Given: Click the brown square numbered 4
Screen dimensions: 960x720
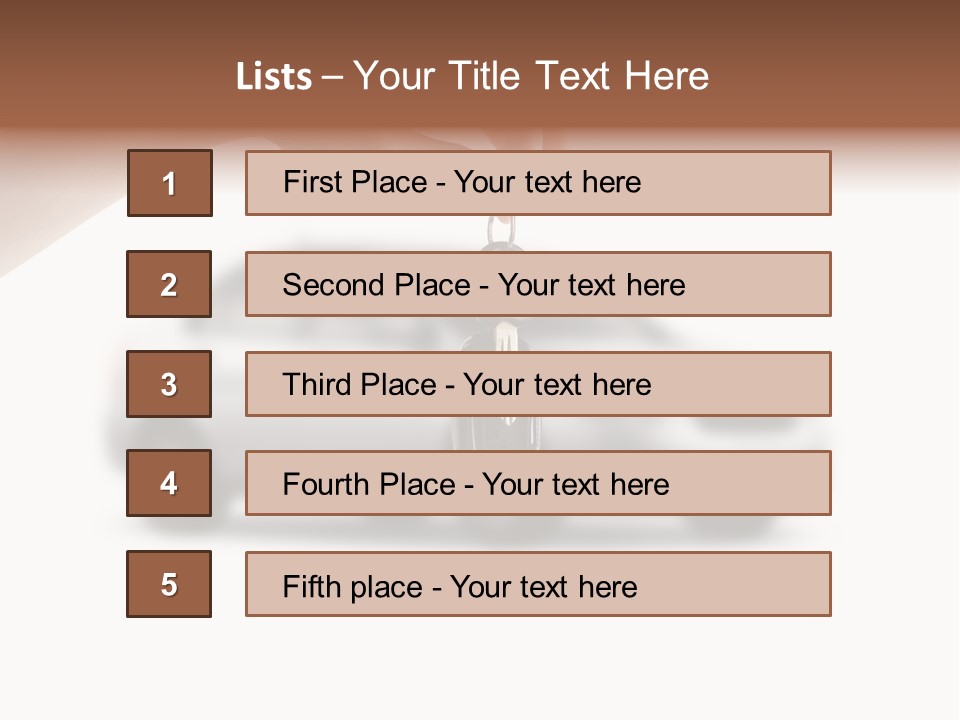Looking at the screenshot, I should pos(169,483).
